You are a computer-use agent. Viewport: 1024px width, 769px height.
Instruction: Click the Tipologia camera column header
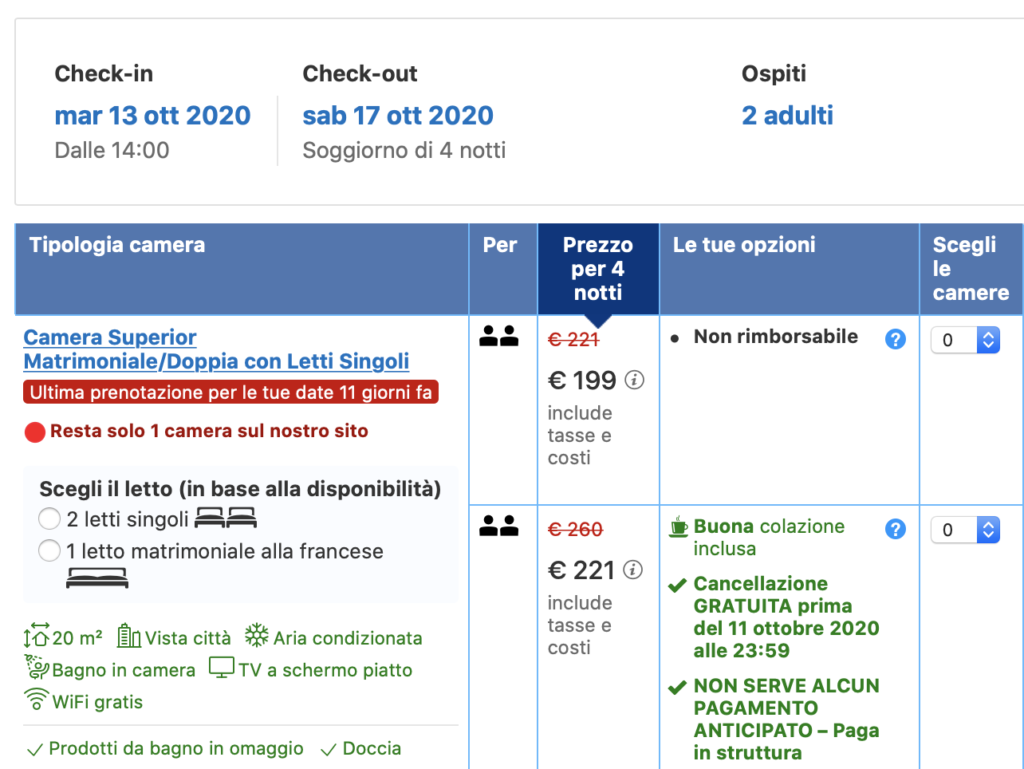117,245
